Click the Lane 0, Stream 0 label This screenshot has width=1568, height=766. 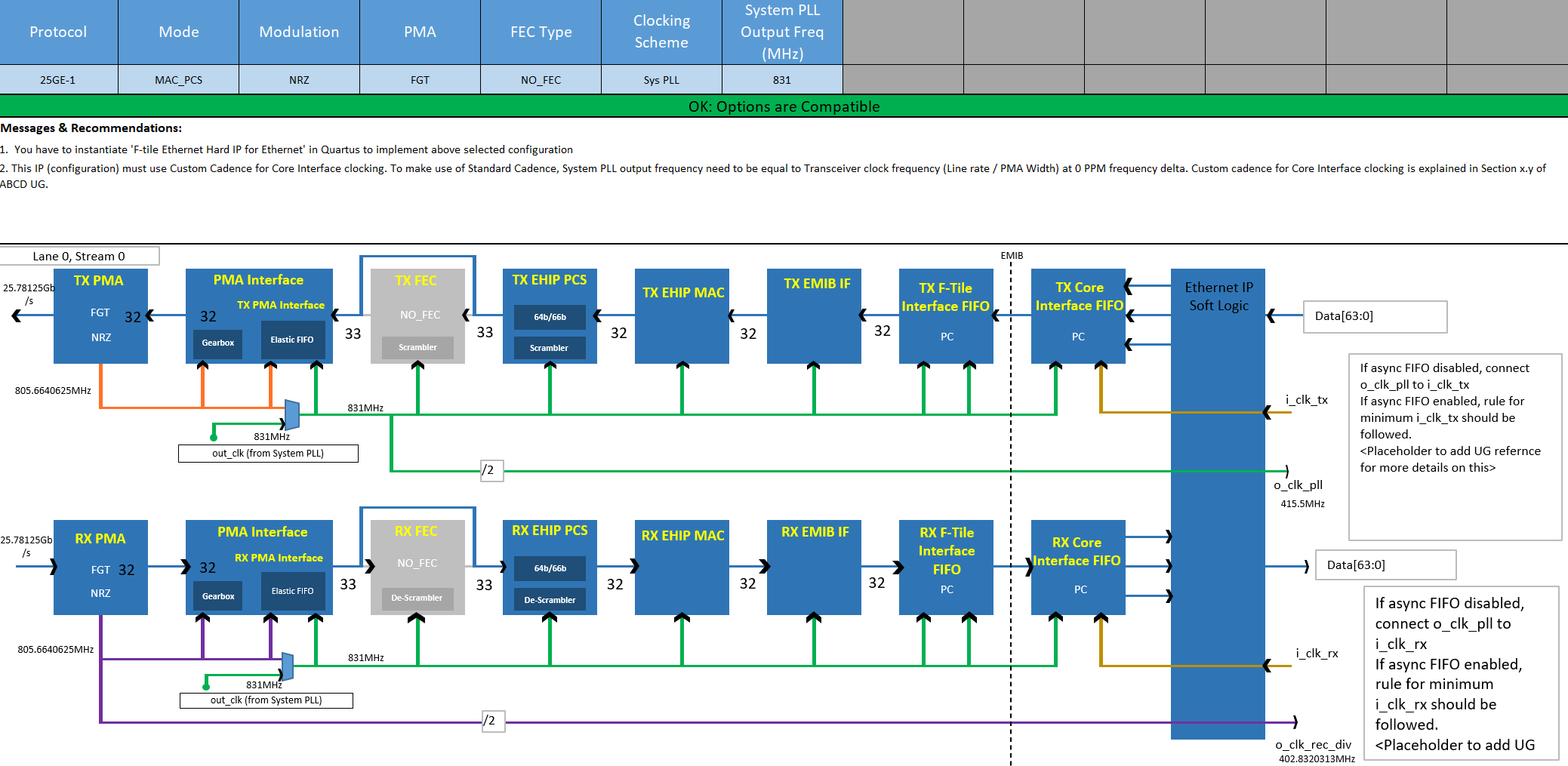[x=79, y=257]
